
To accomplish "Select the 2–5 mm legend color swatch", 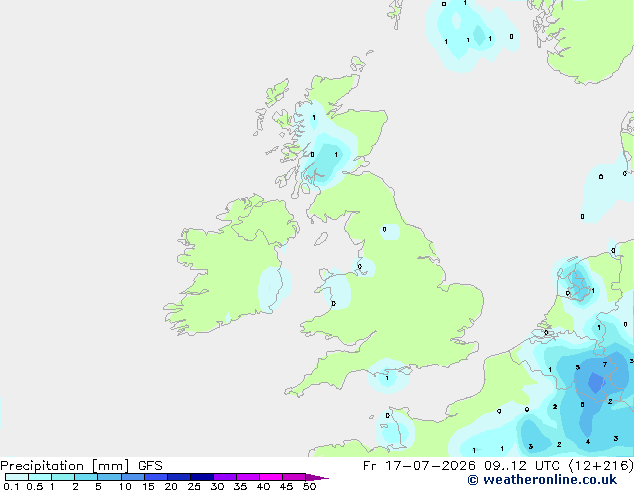I will pyautogui.click(x=86, y=477).
